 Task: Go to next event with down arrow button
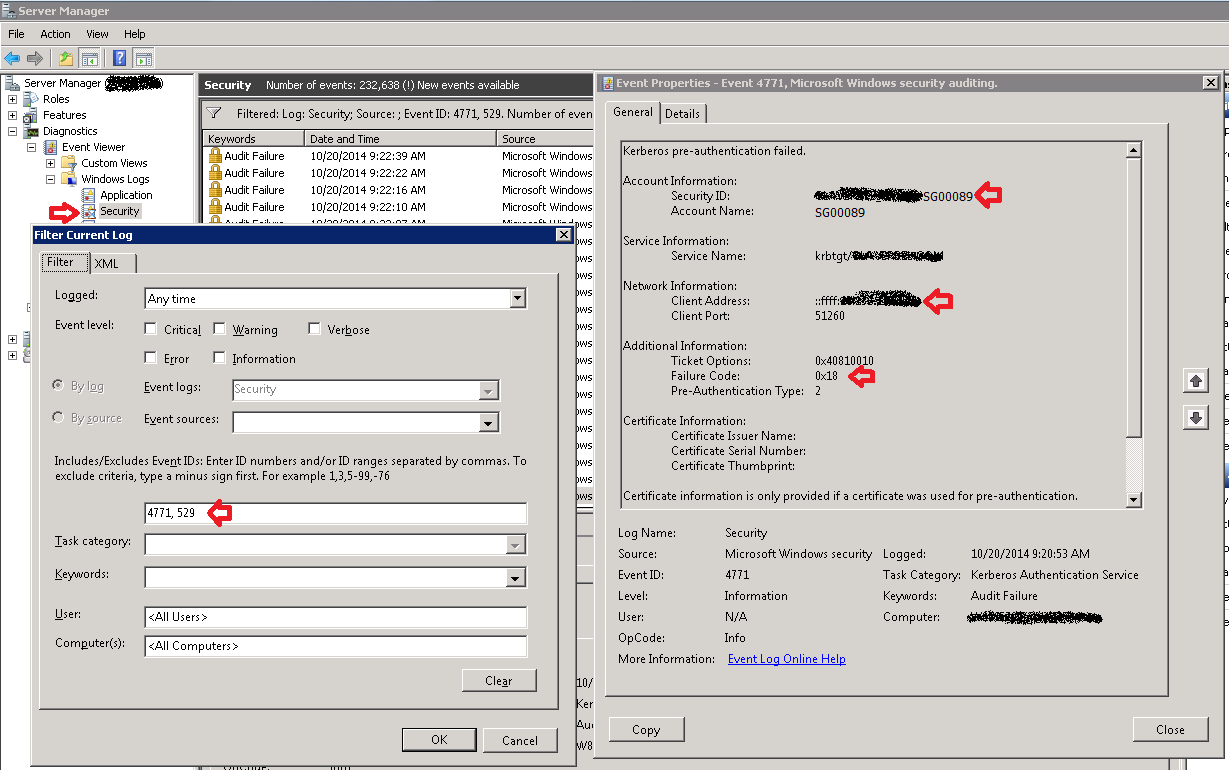click(1195, 418)
